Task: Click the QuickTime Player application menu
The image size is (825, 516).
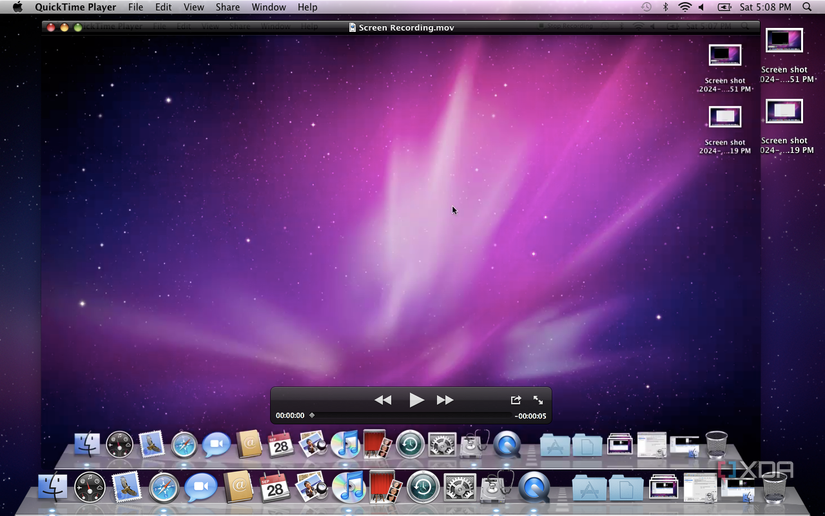Action: (75, 7)
